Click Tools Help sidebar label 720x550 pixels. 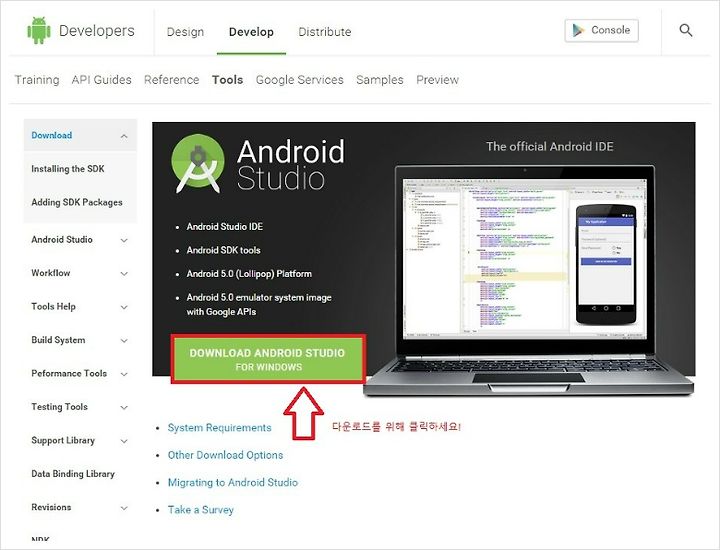(x=53, y=307)
